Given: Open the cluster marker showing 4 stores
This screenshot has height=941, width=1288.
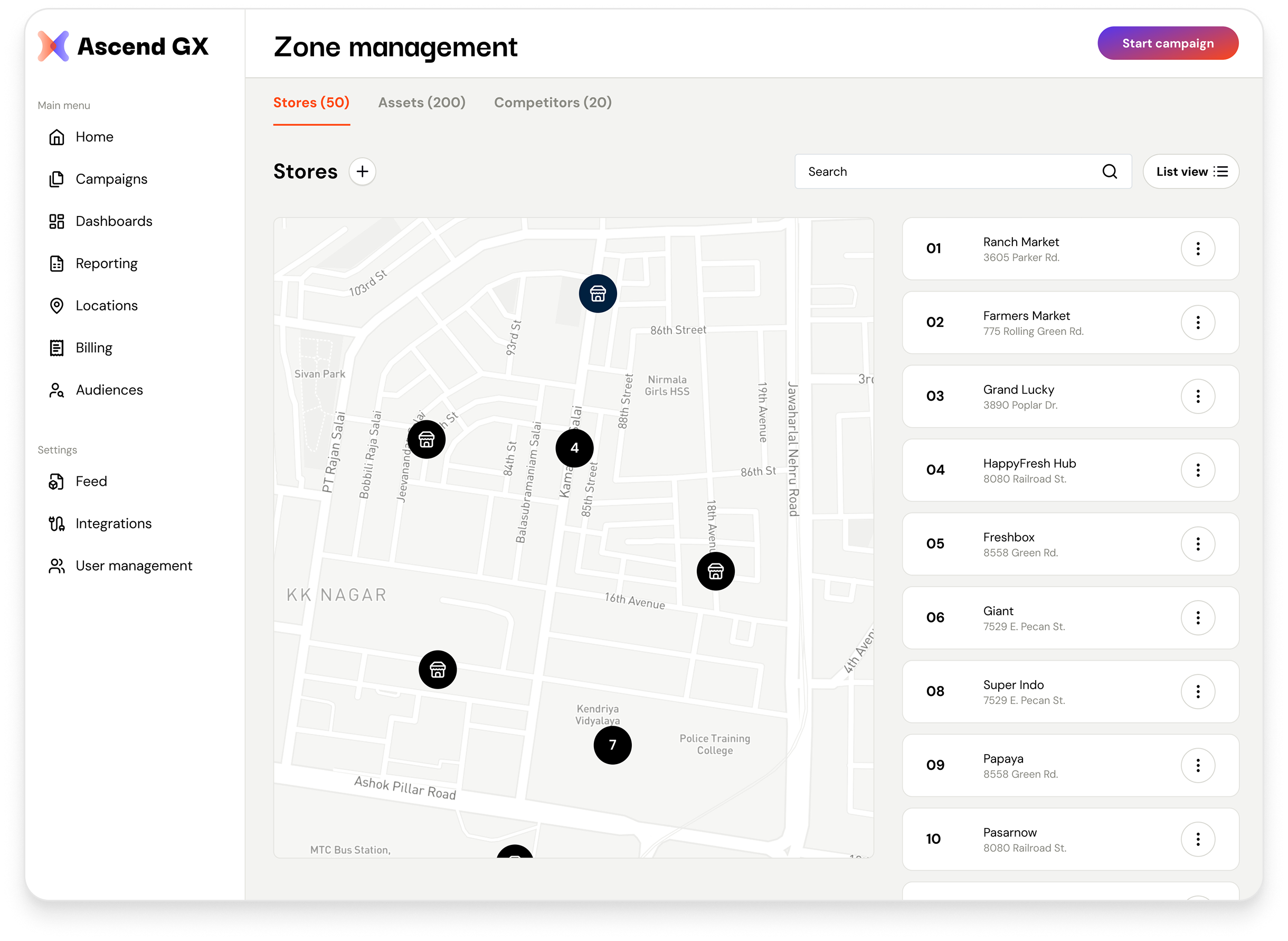Looking at the screenshot, I should [x=574, y=448].
